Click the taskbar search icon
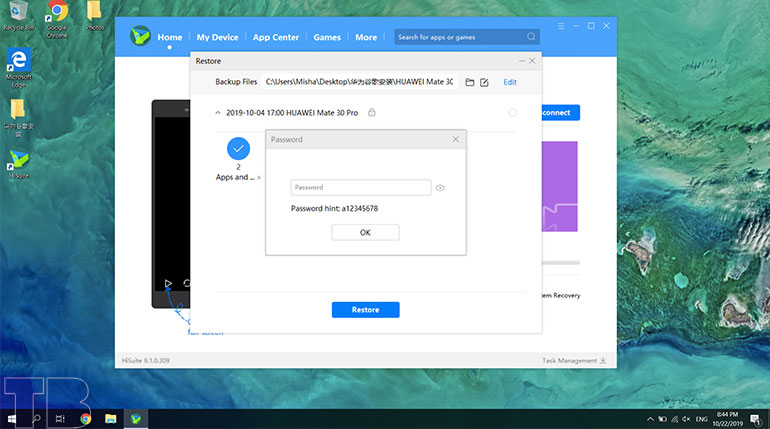770x429 pixels. (x=36, y=419)
